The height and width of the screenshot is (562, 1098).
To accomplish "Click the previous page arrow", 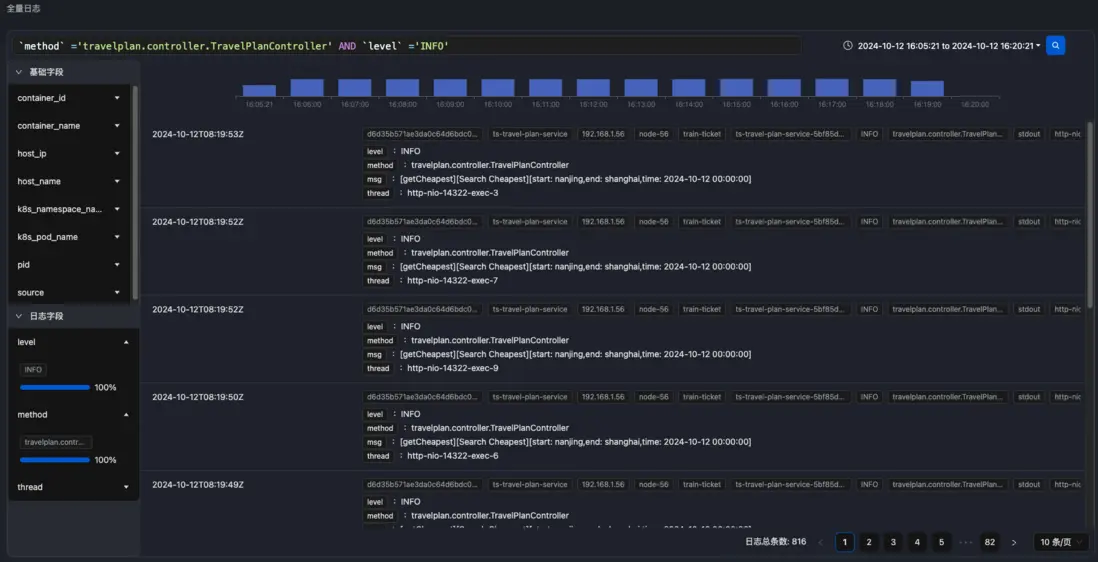I will click(821, 542).
